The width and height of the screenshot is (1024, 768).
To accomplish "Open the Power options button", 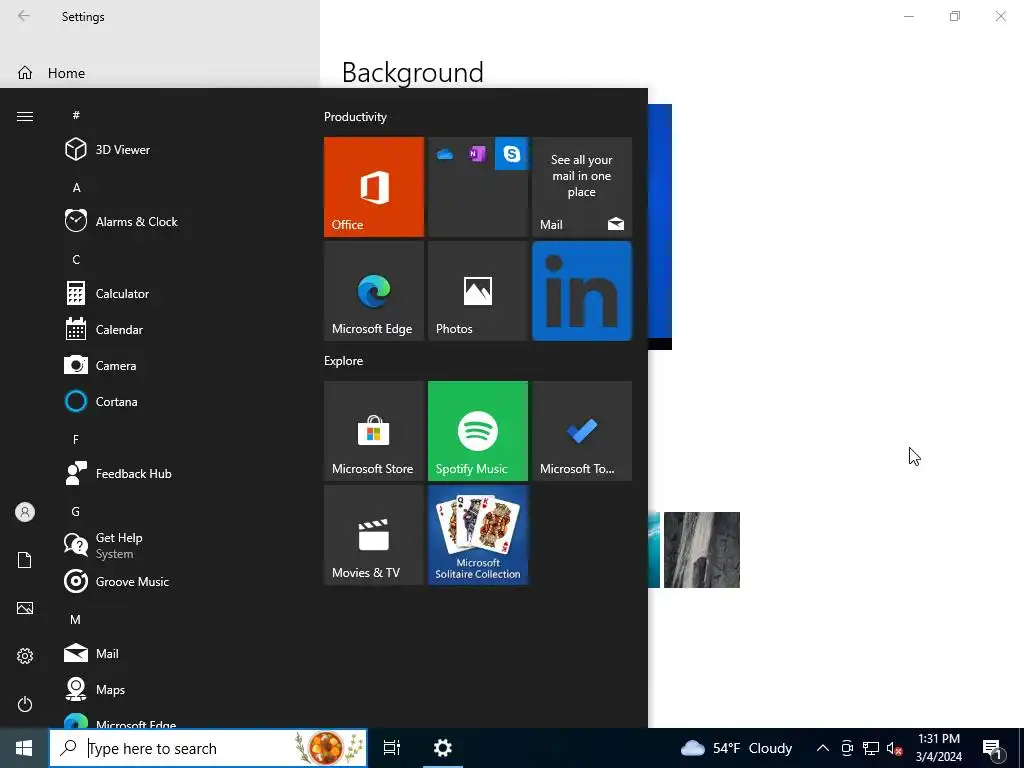I will [x=25, y=704].
